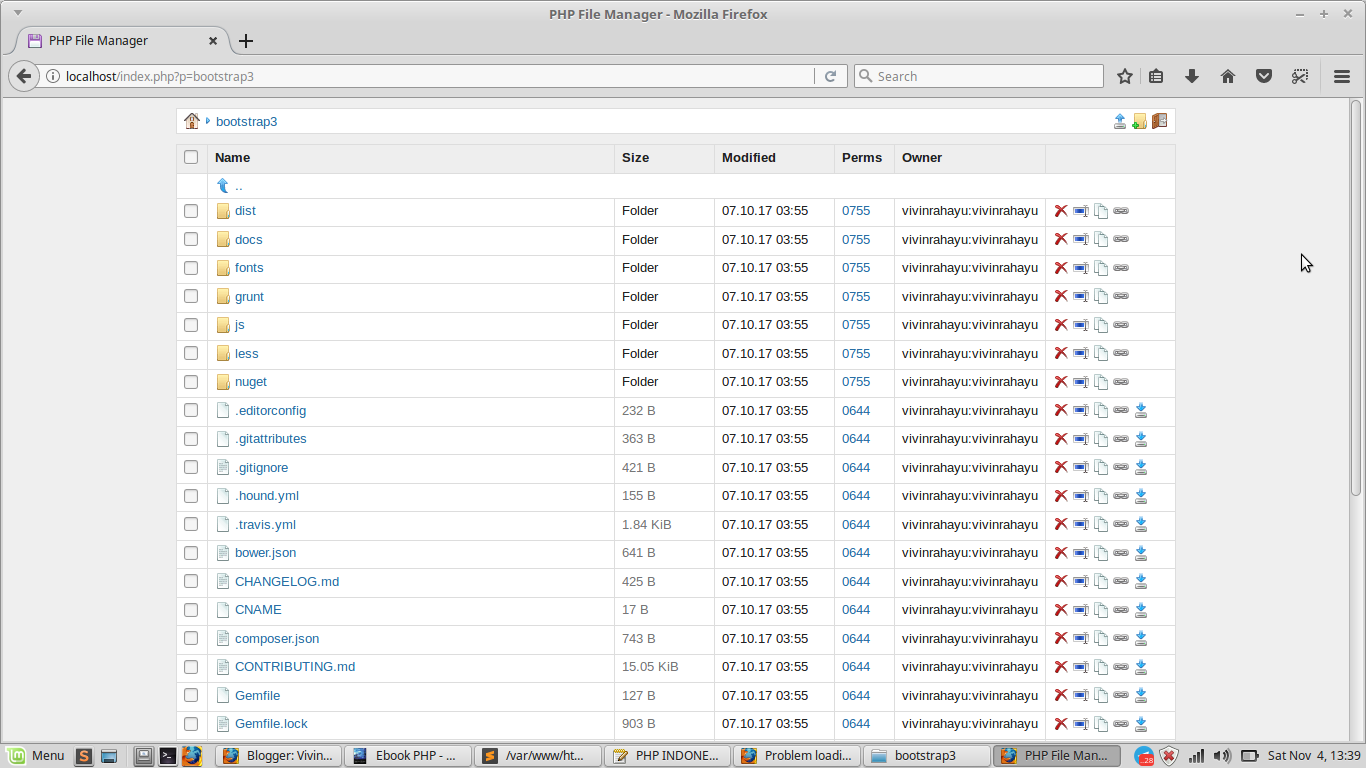1366x768 pixels.
Task: Delete the dist folder
Action: [x=1061, y=211]
